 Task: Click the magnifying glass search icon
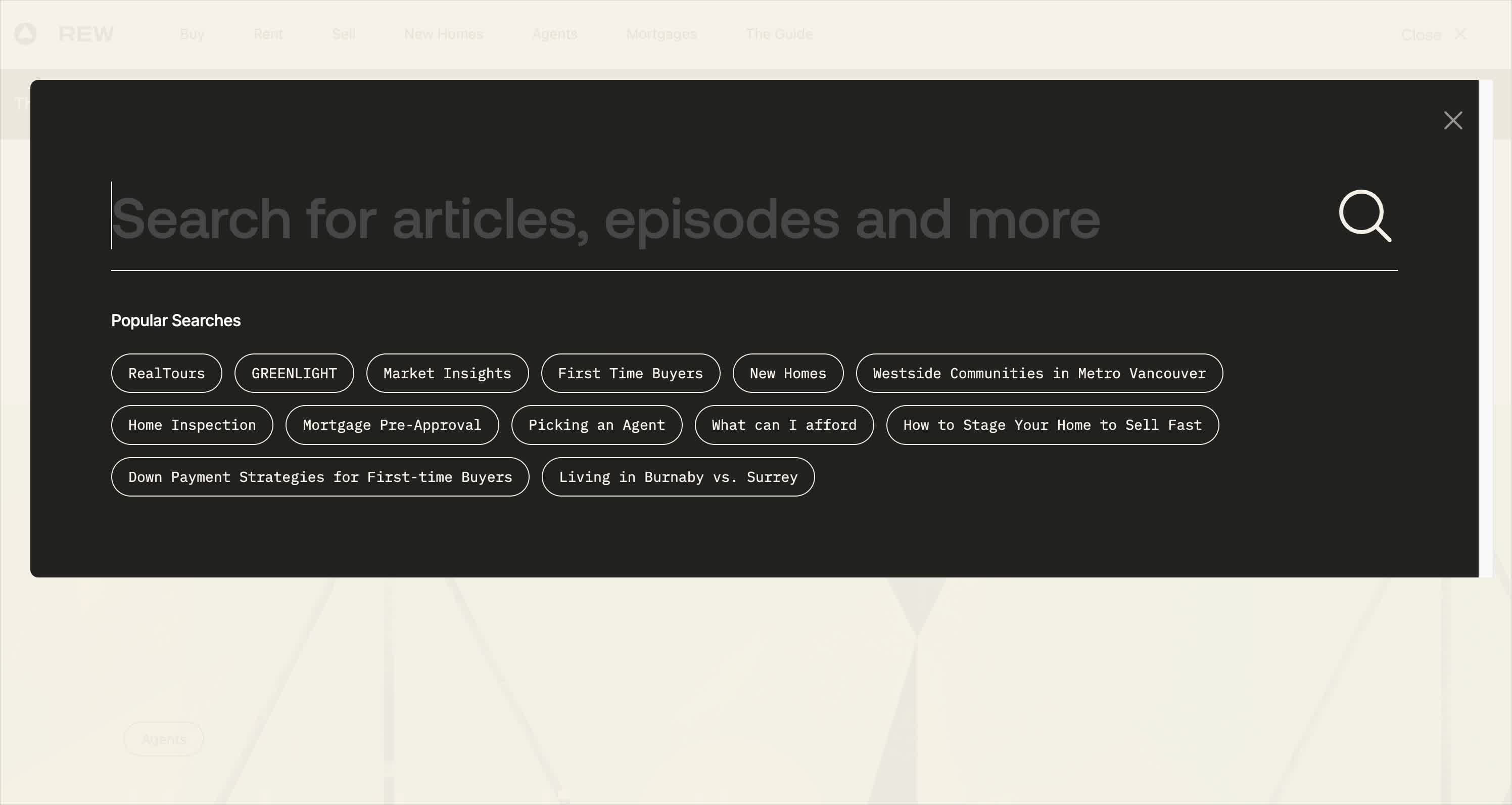point(1364,215)
